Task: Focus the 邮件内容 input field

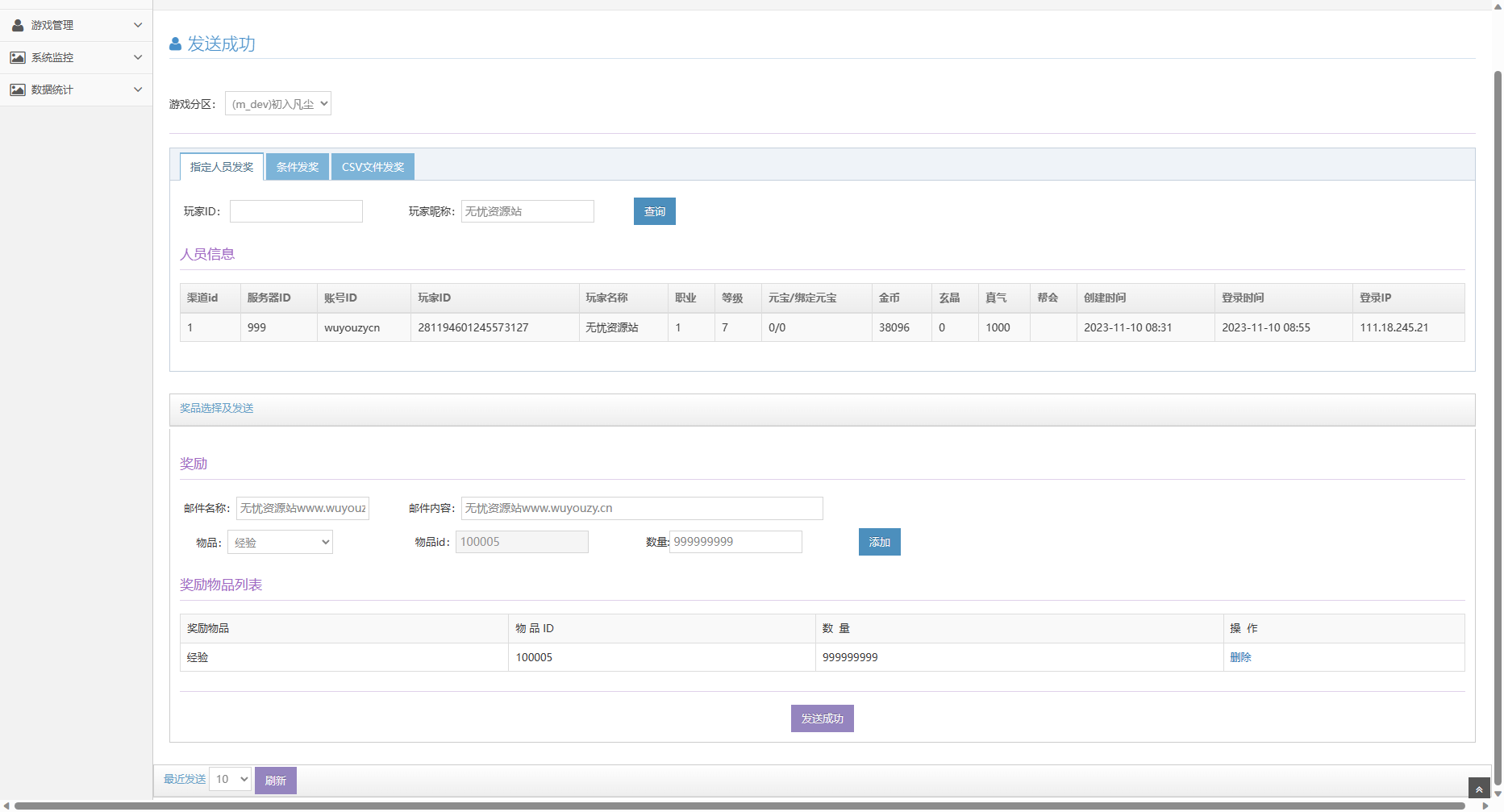Action: pos(642,508)
